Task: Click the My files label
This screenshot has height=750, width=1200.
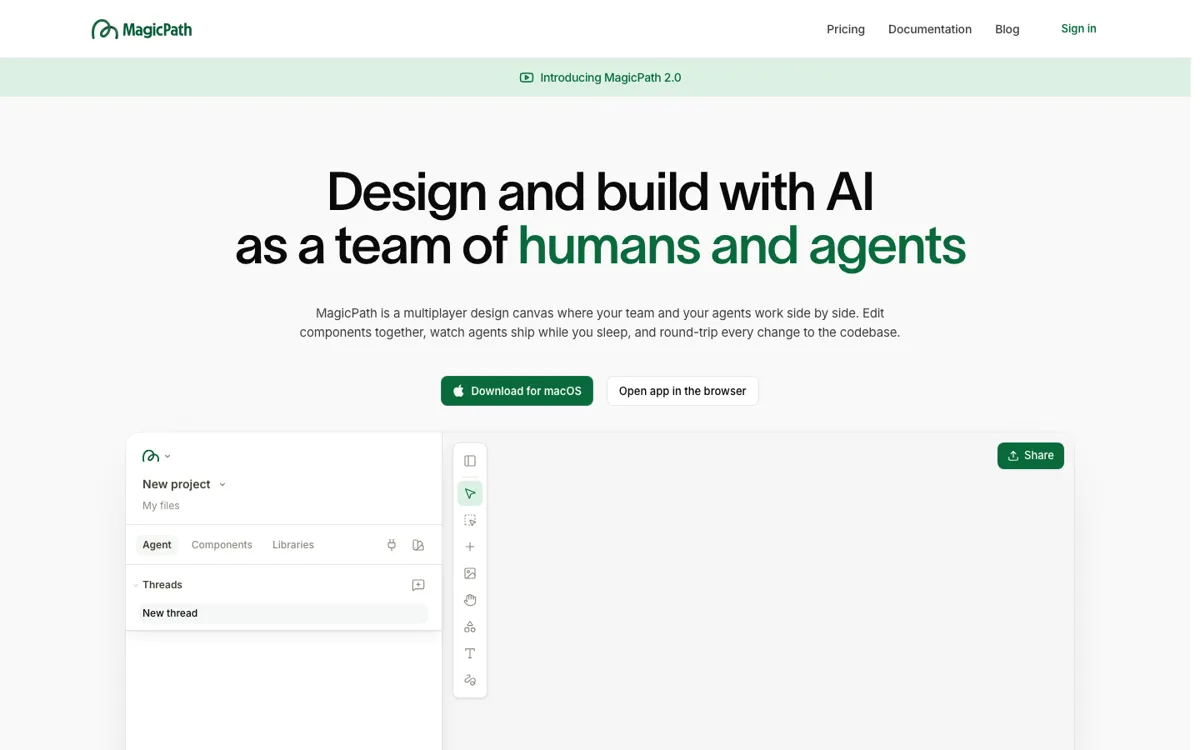Action: click(x=161, y=506)
